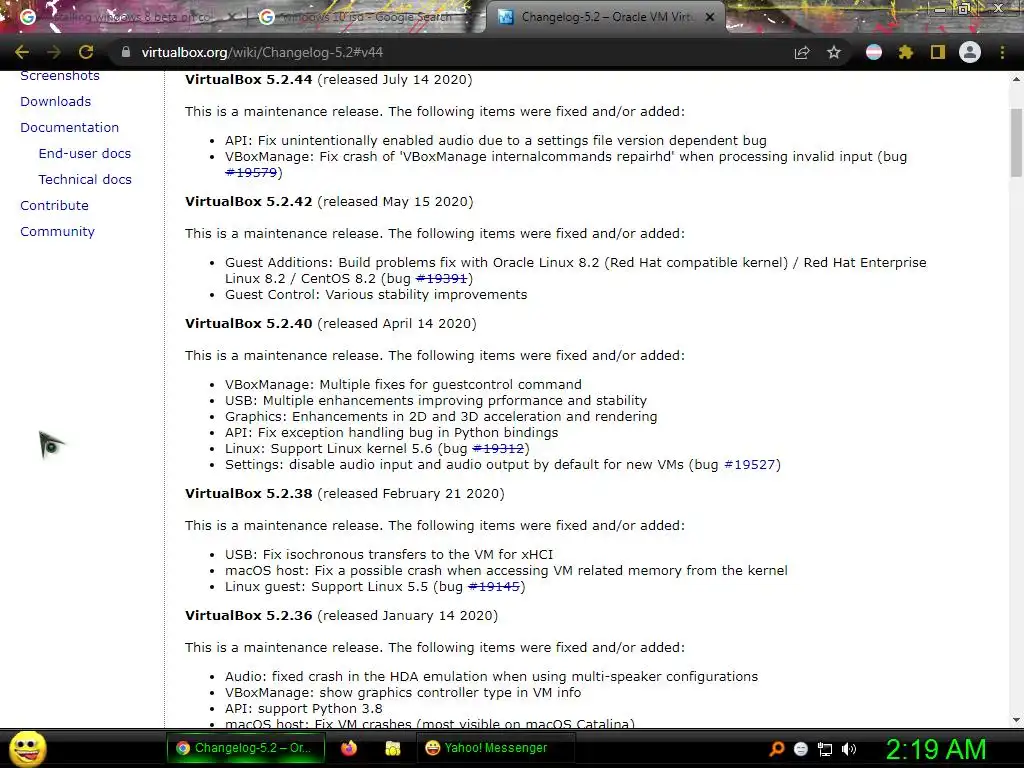Go back with the browser back arrow
1024x768 pixels.
pyautogui.click(x=22, y=52)
